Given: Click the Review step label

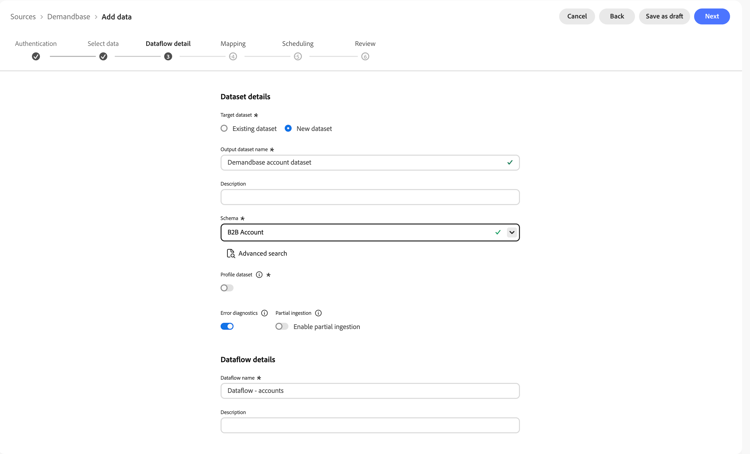Looking at the screenshot, I should click(365, 44).
